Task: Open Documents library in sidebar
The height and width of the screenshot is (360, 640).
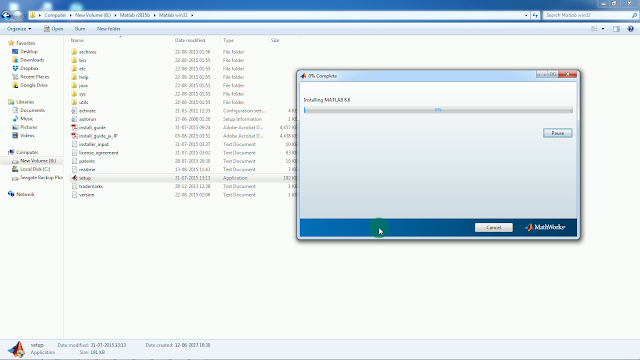Action: tap(32, 110)
